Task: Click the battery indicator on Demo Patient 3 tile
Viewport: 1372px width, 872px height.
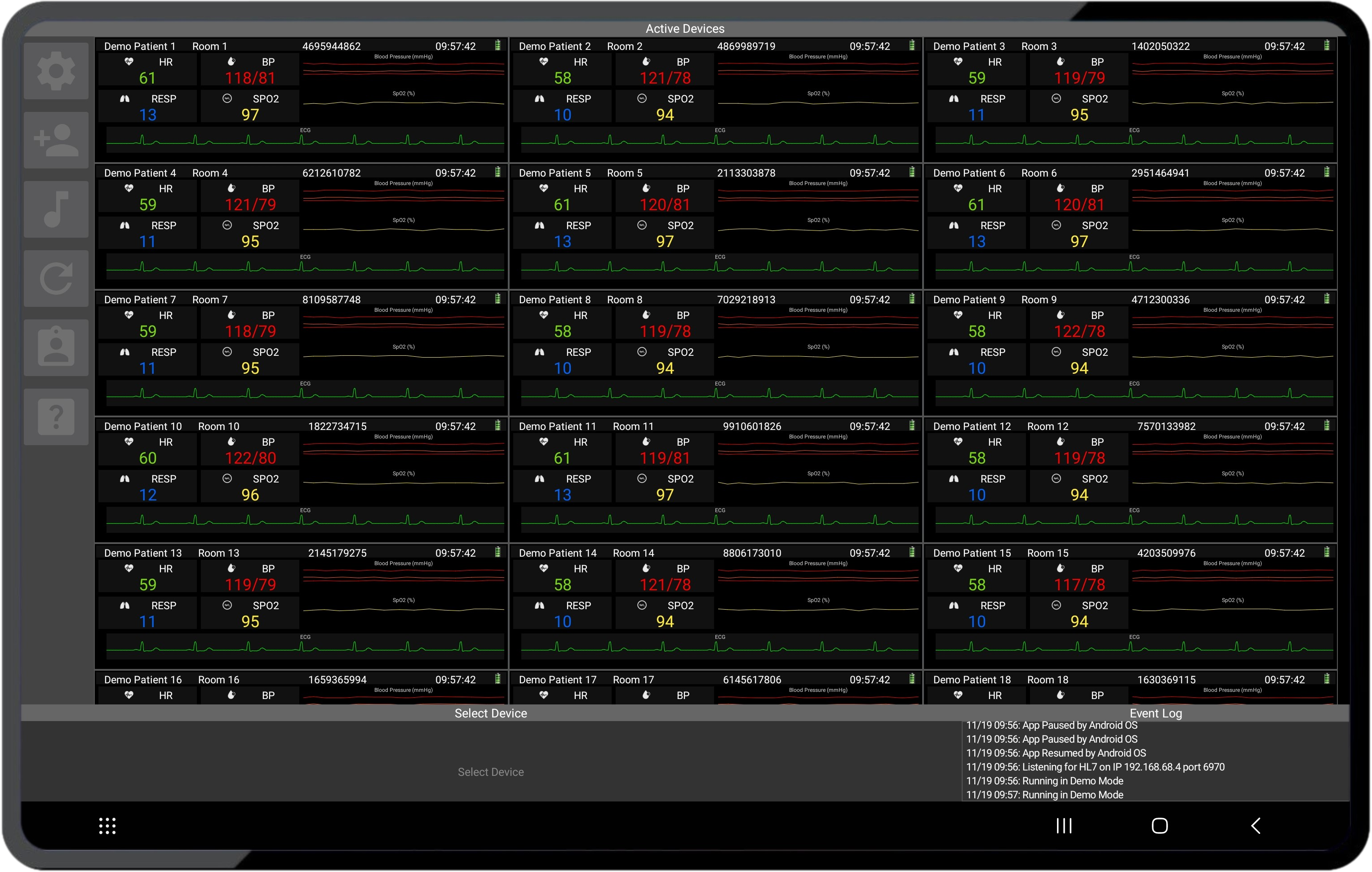Action: coord(1327,45)
